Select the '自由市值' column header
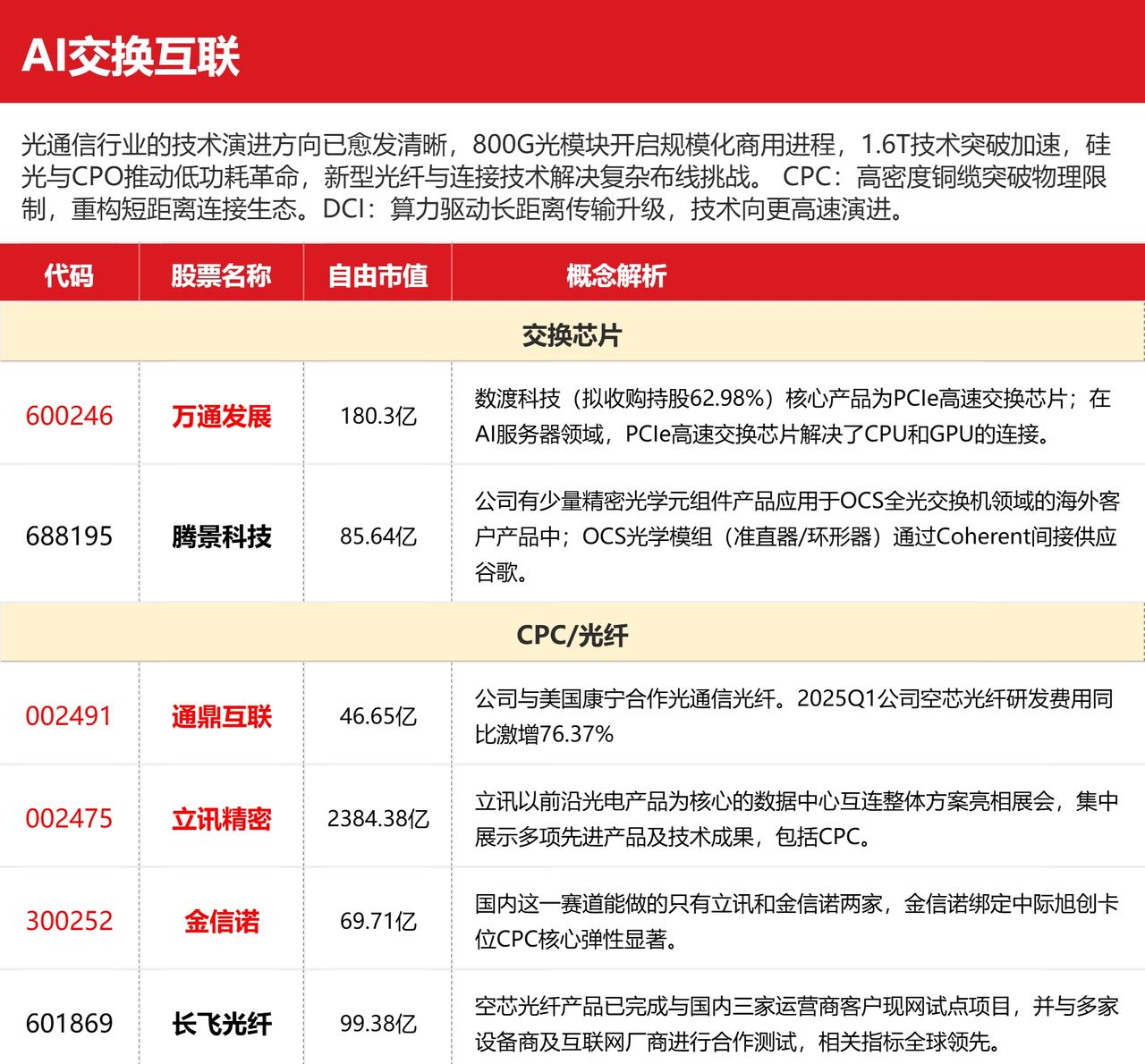 [x=377, y=275]
